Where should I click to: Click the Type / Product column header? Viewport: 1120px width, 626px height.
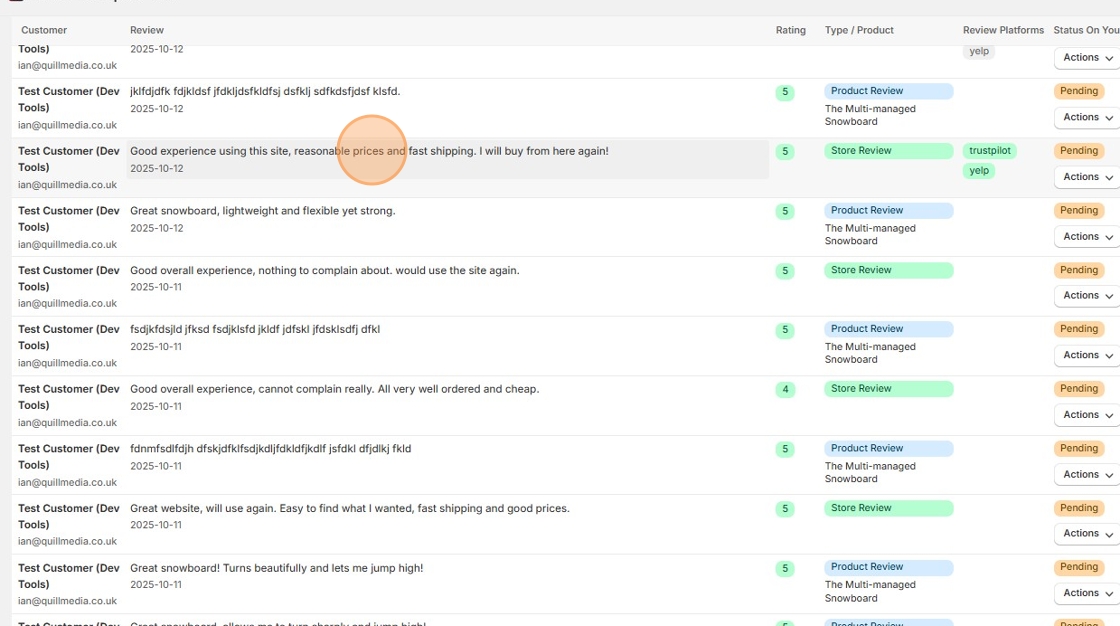tap(859, 30)
